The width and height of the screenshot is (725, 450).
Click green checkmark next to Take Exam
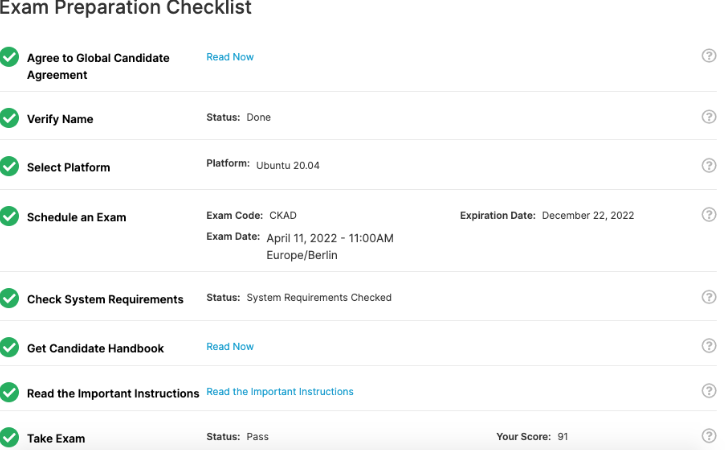(x=10, y=438)
